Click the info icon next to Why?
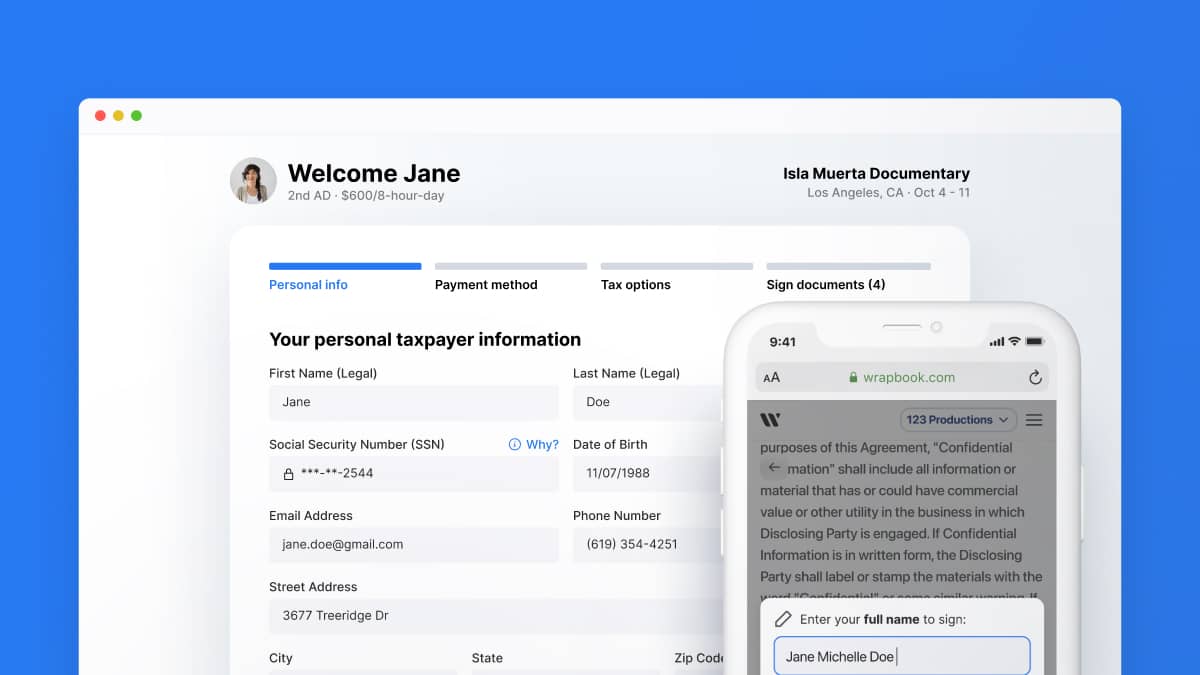 tap(515, 445)
